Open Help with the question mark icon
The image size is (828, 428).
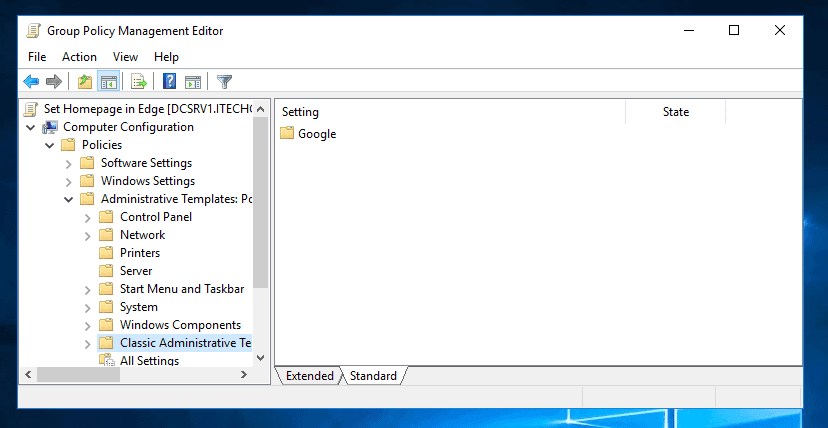170,81
